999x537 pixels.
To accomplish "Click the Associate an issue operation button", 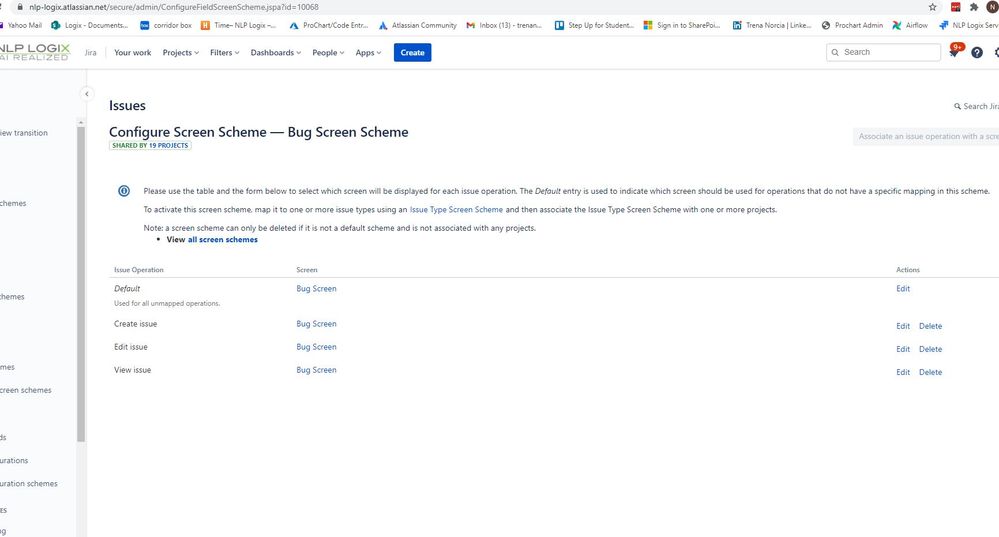I will coord(926,136).
